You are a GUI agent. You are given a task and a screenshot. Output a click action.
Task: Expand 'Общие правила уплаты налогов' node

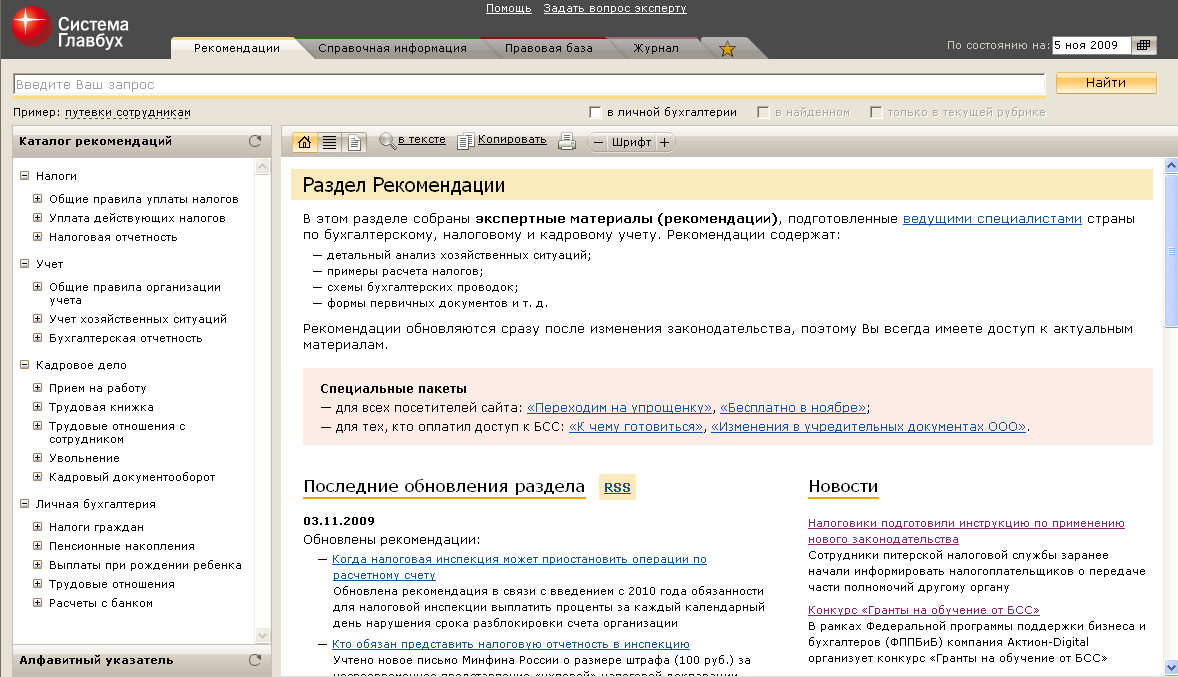38,198
